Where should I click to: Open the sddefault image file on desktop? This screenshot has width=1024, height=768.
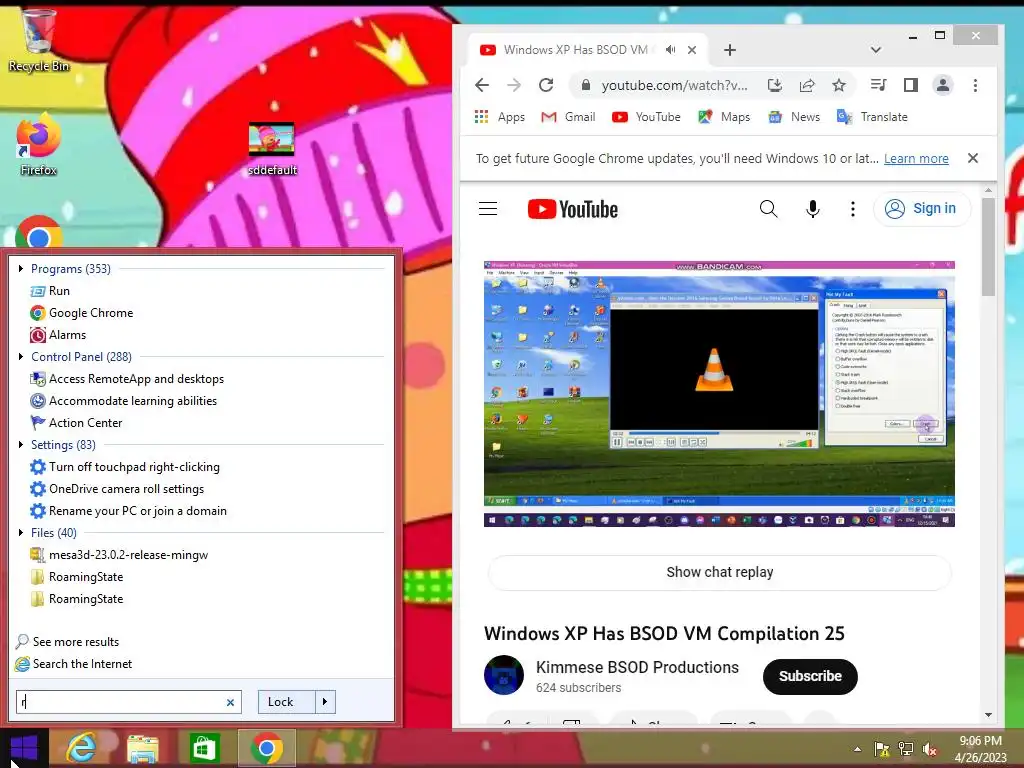click(272, 149)
